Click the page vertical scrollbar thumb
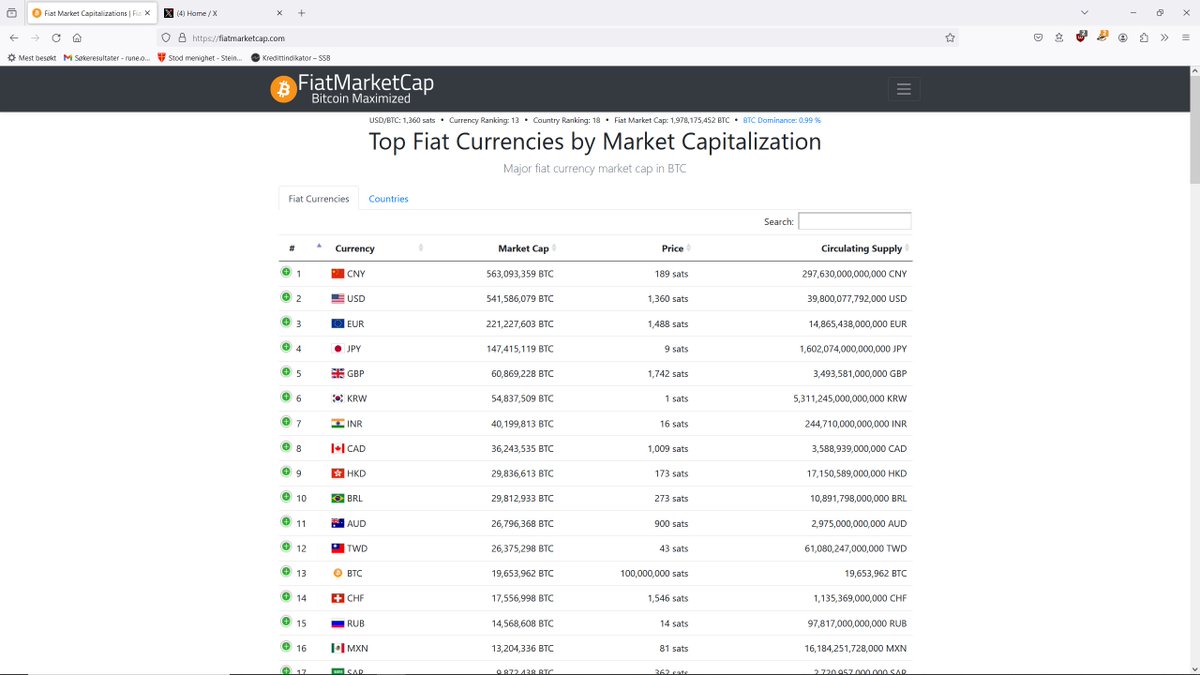This screenshot has height=675, width=1200. tap(1194, 130)
